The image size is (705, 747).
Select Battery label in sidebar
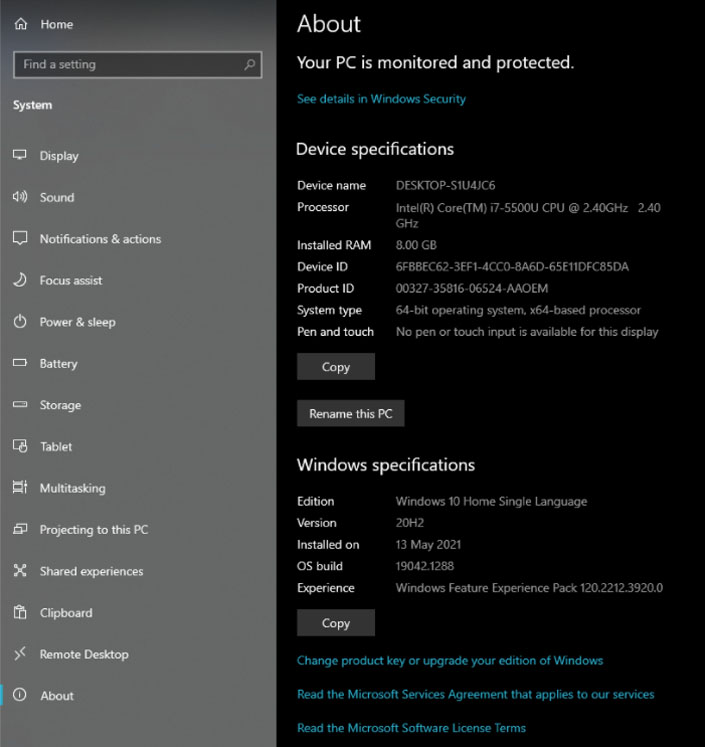point(59,363)
